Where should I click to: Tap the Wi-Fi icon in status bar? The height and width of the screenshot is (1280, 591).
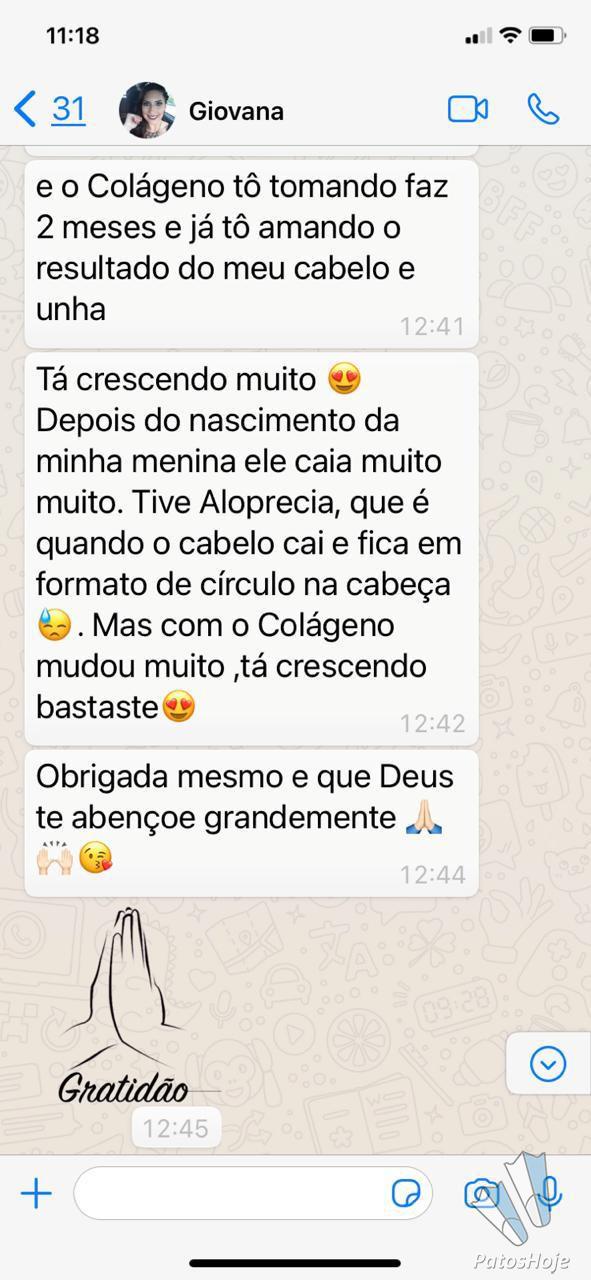pos(510,36)
